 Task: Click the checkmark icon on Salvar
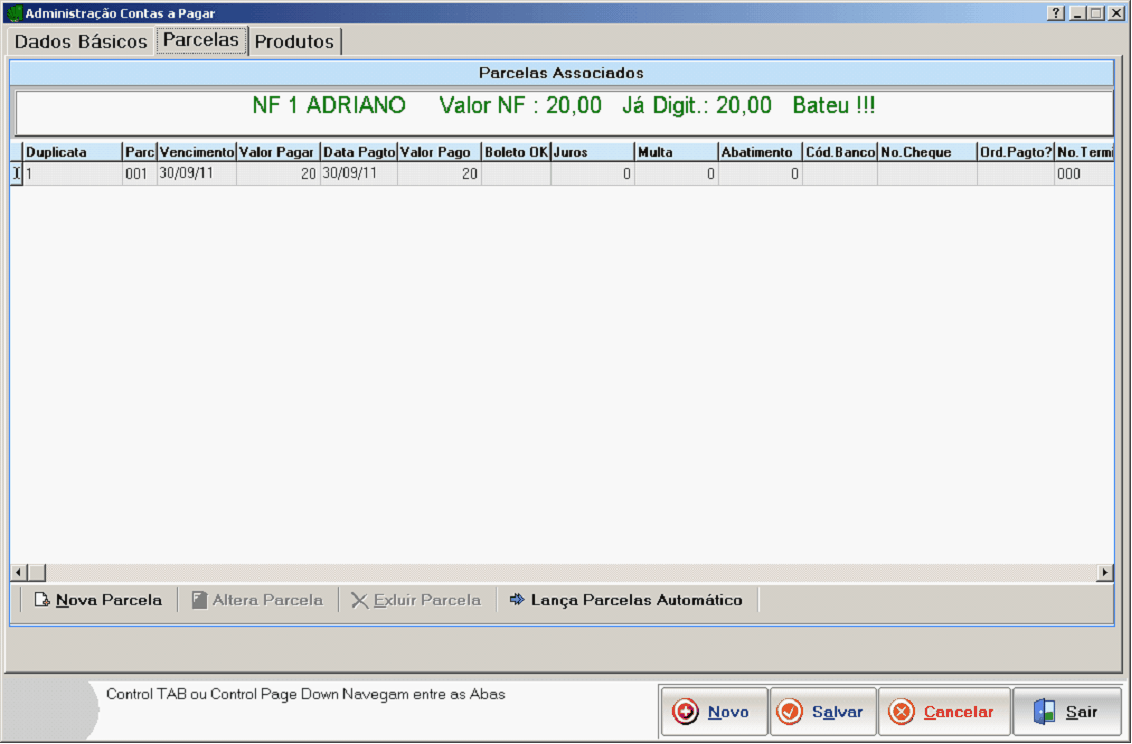click(791, 712)
